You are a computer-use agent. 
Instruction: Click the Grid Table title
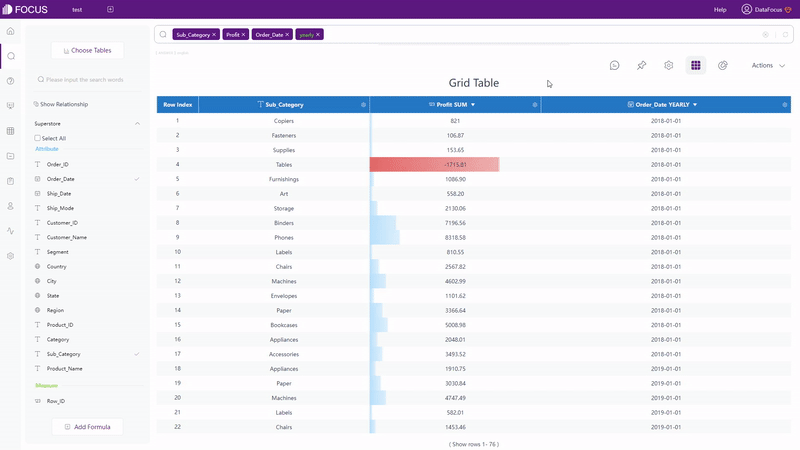(473, 83)
